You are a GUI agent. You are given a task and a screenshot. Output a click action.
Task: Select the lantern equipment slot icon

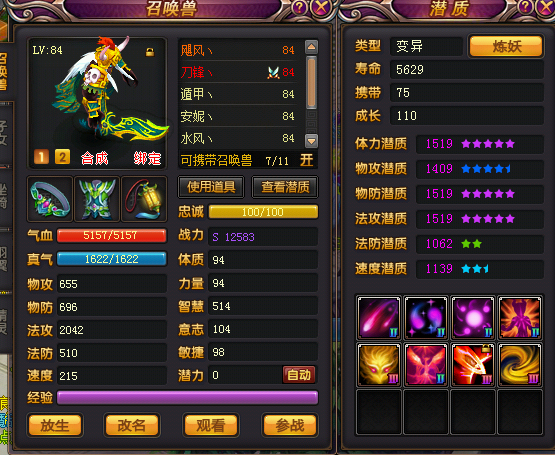click(x=144, y=199)
